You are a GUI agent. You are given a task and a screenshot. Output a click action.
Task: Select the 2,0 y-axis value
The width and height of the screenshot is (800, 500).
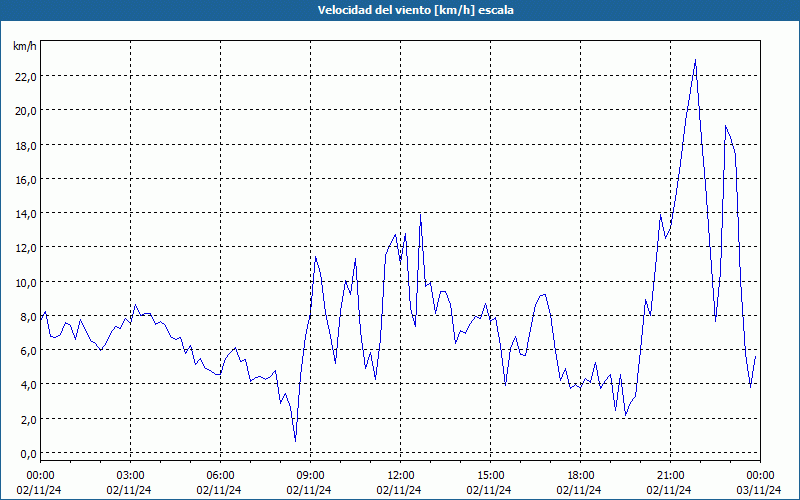28,420
